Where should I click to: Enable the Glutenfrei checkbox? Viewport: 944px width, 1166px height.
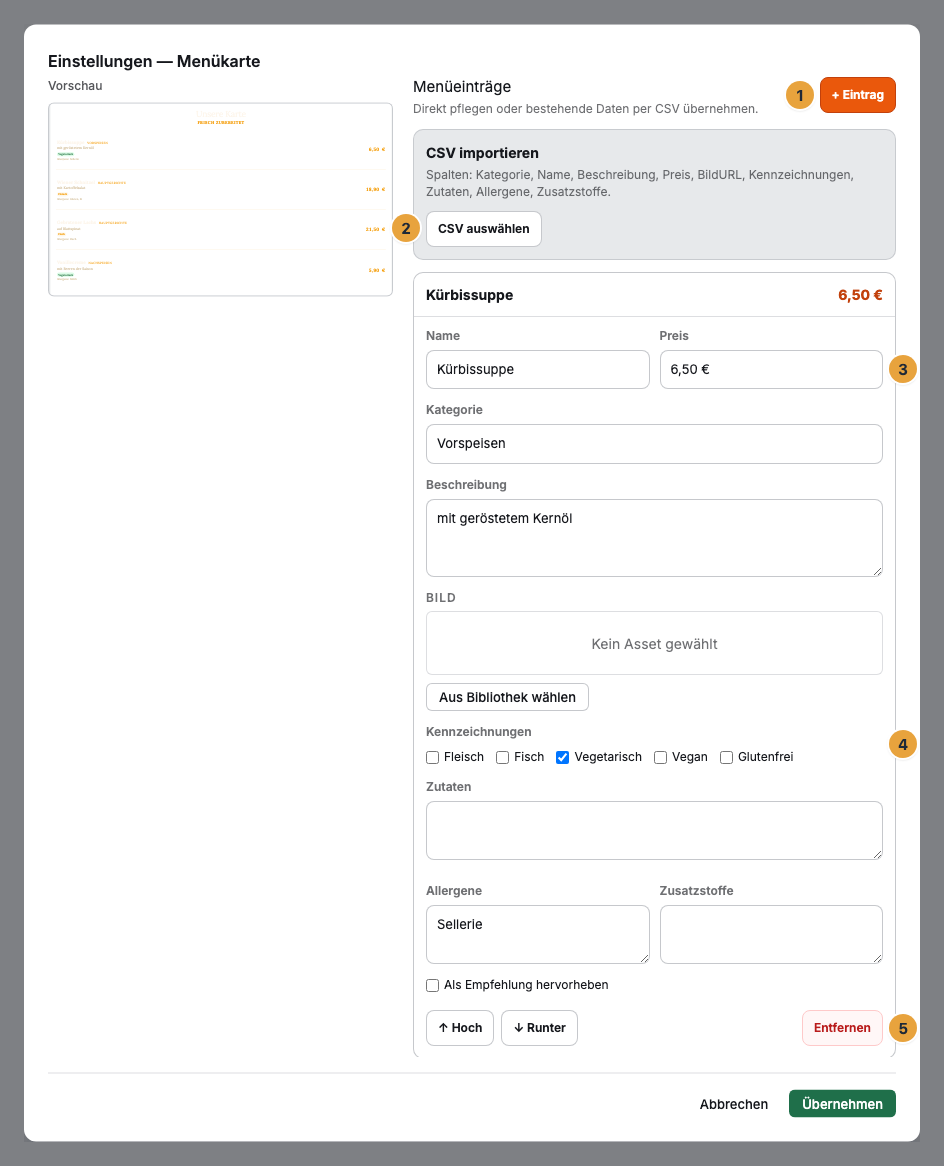(x=726, y=757)
